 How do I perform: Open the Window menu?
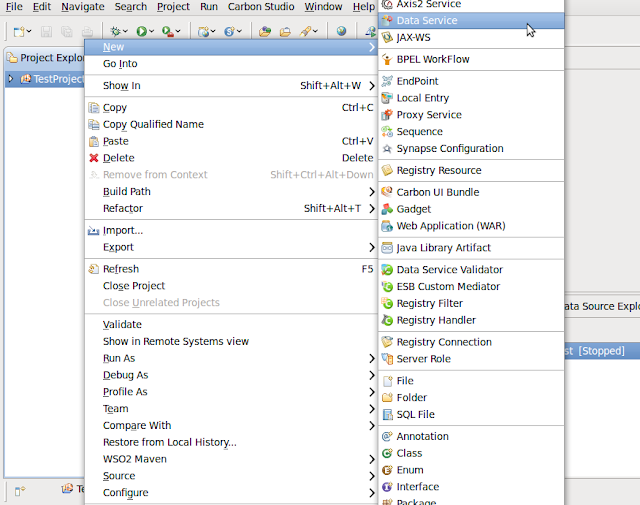[x=323, y=7]
